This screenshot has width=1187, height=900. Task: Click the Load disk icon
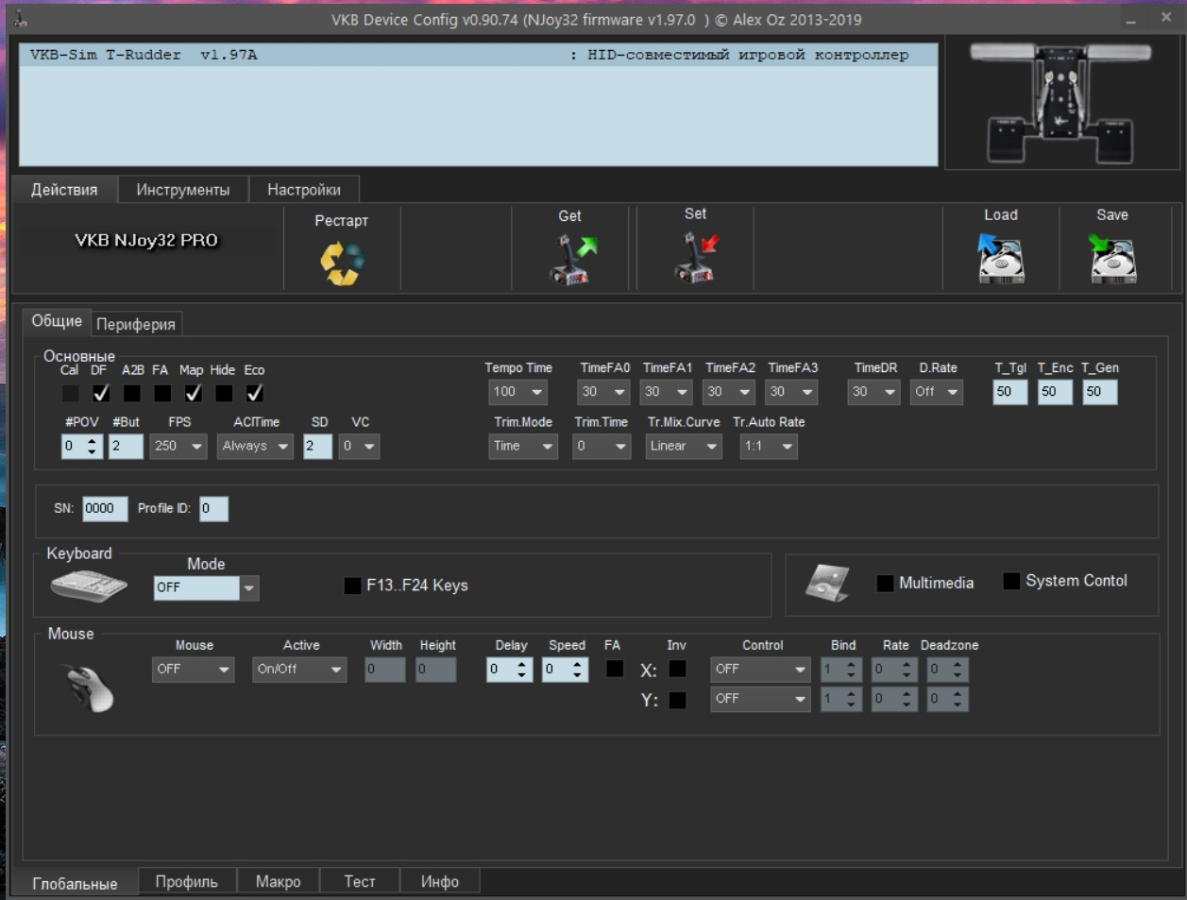pyautogui.click(x=1000, y=258)
